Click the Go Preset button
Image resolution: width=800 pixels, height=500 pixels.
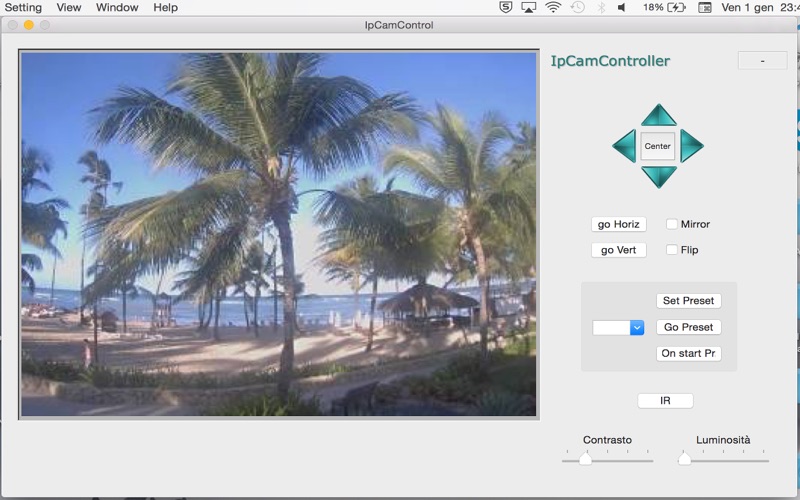tap(688, 327)
